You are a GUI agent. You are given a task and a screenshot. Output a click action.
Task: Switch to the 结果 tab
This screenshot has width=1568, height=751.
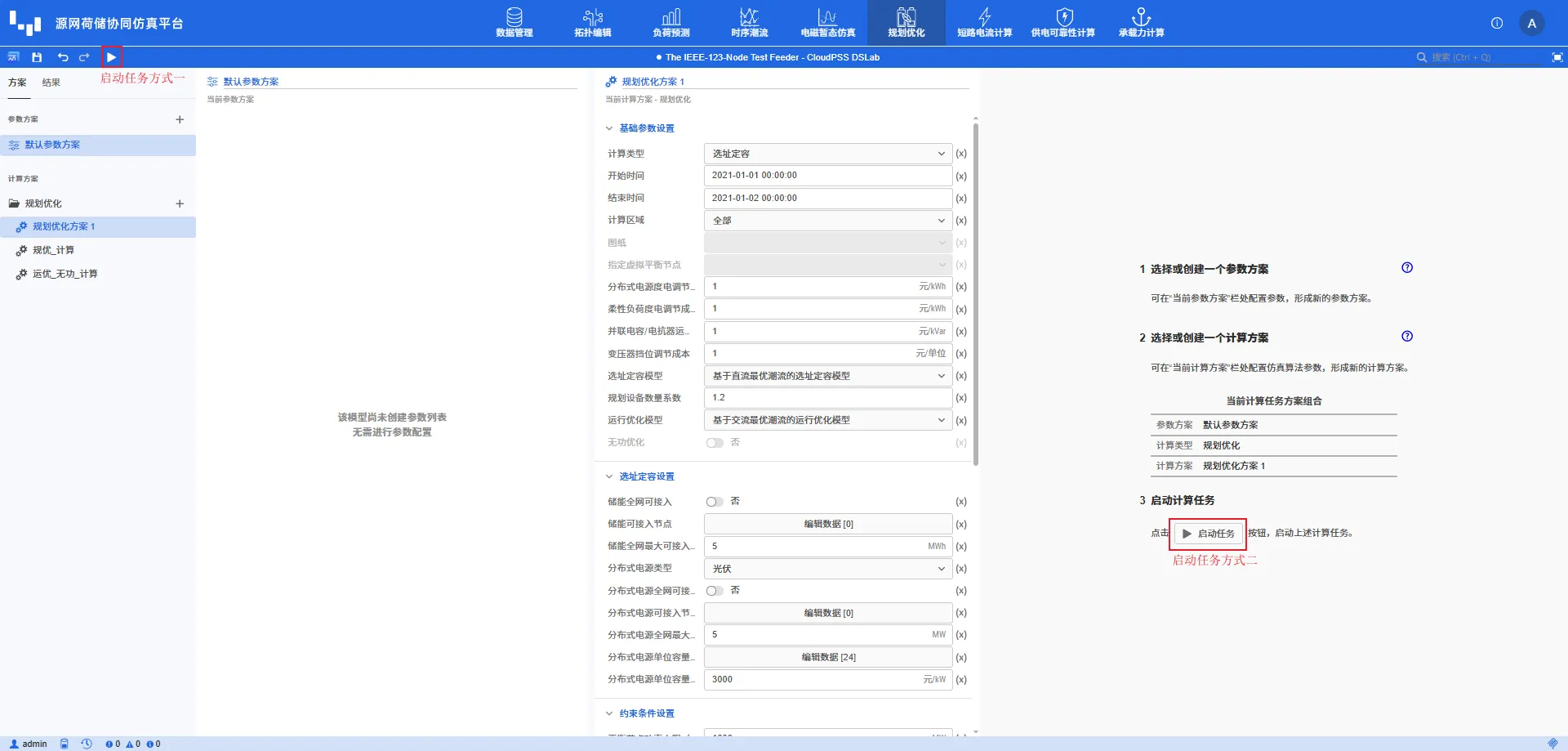point(51,83)
